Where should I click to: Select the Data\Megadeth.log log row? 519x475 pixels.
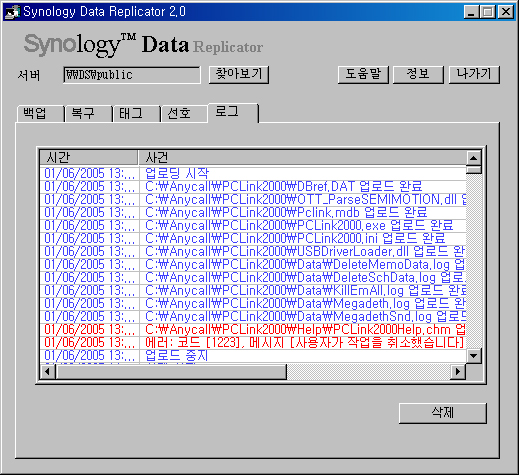tap(253, 303)
